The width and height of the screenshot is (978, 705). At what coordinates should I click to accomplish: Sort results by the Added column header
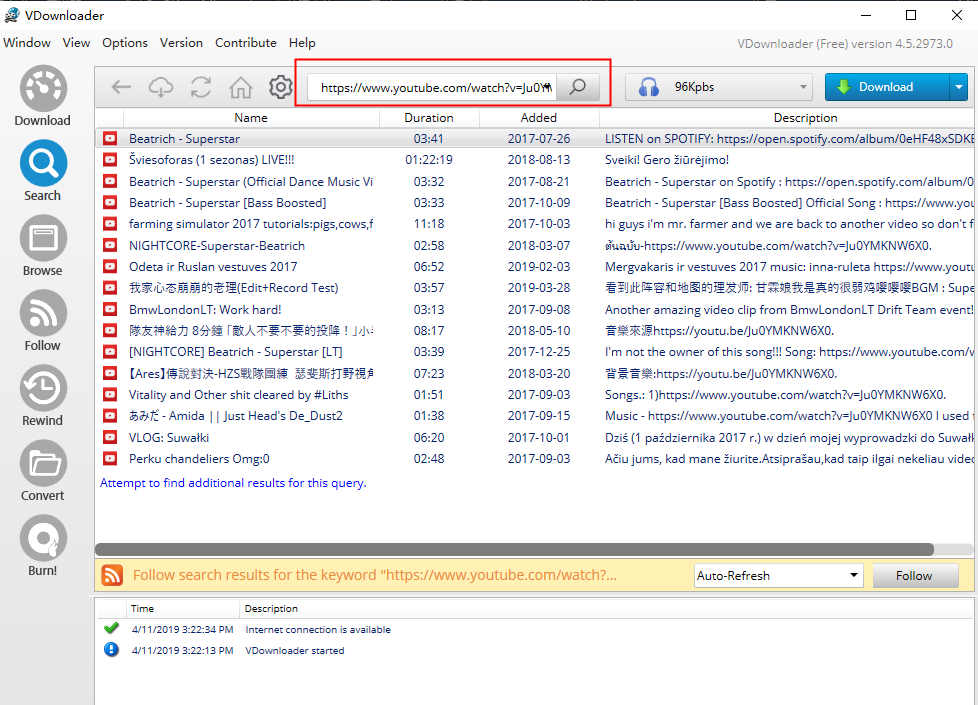coord(539,117)
